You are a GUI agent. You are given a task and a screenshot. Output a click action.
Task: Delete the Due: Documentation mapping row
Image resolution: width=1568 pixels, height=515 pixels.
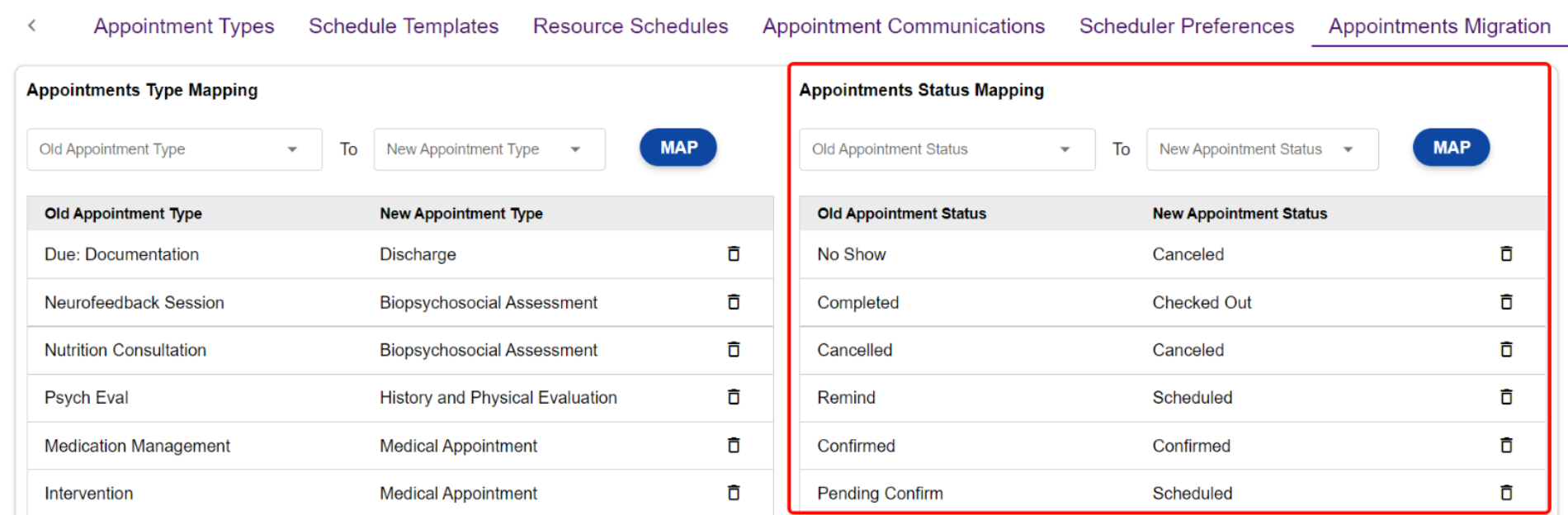(733, 254)
